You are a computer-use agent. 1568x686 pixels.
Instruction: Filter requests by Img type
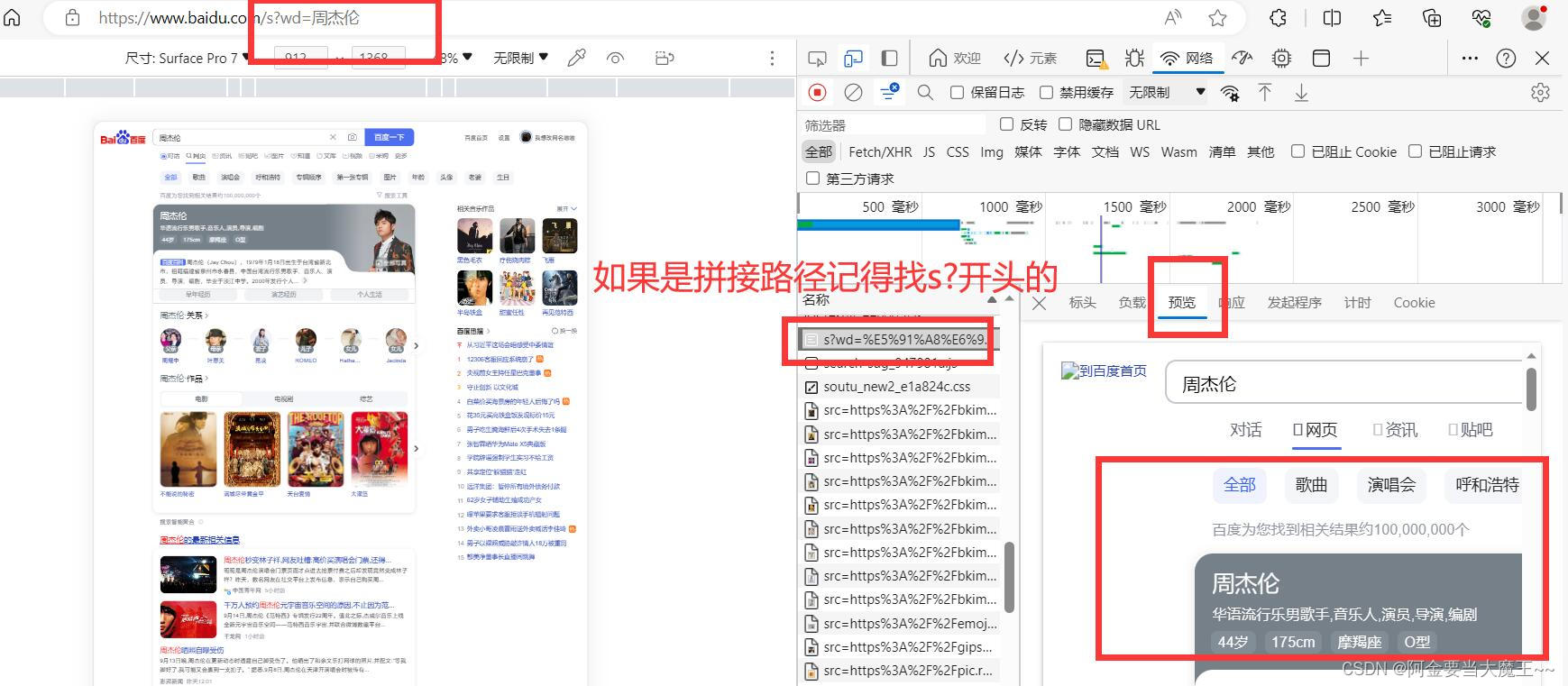coord(992,151)
